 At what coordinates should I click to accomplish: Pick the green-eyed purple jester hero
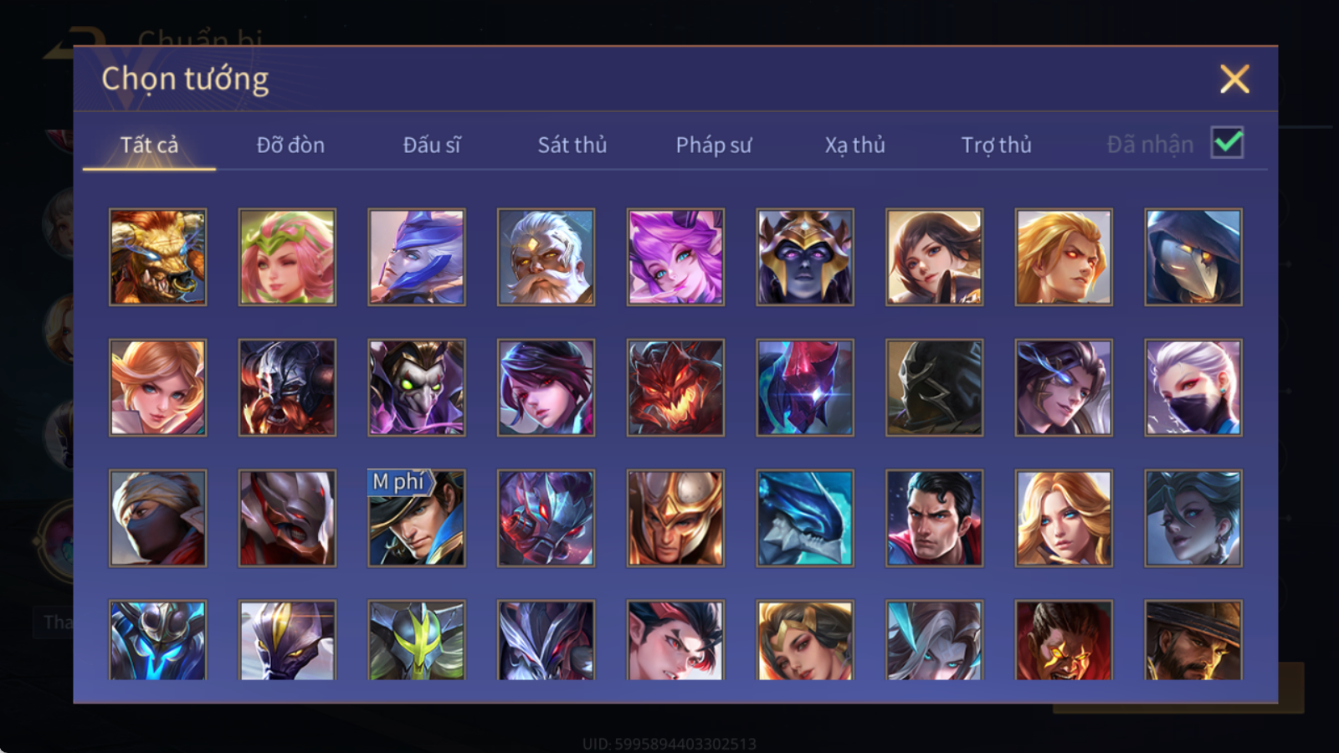click(416, 387)
